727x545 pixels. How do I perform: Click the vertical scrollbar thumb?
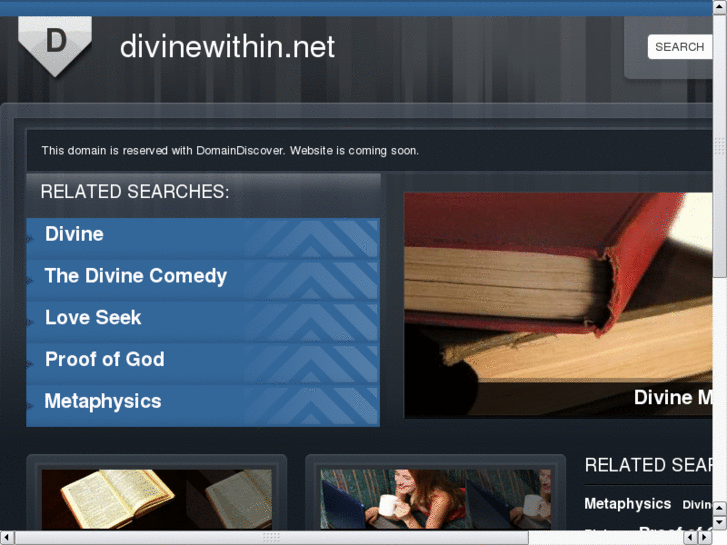coord(720,146)
